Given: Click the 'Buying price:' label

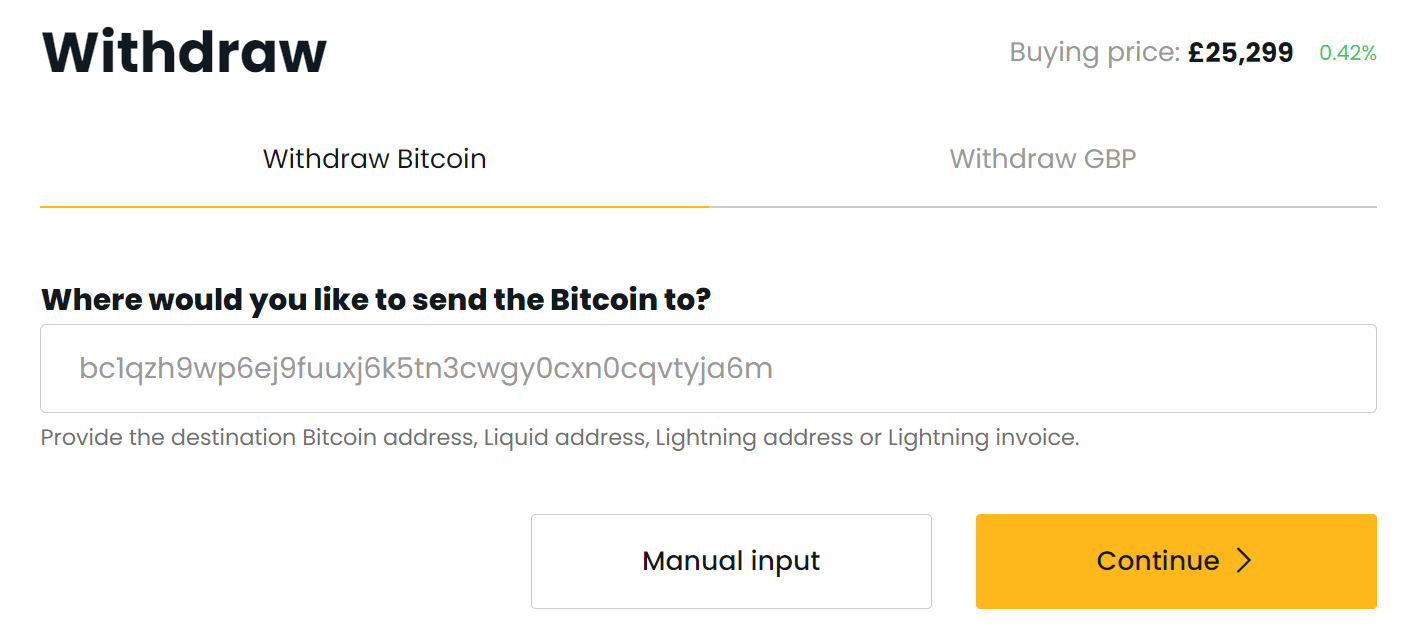Looking at the screenshot, I should pyautogui.click(x=1094, y=53).
